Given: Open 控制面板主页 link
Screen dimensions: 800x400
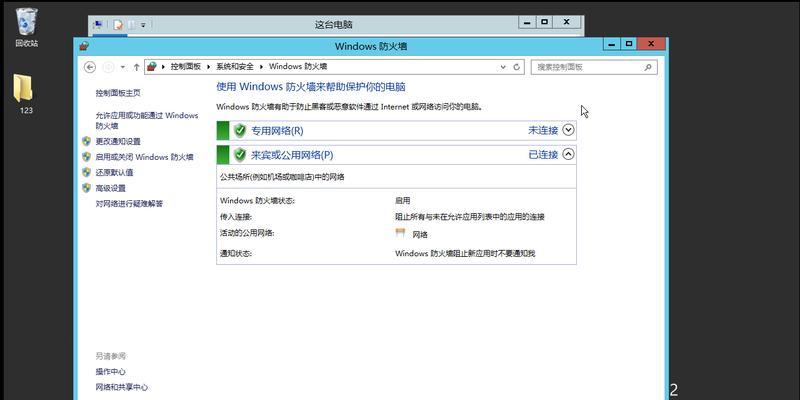Looking at the screenshot, I should (x=118, y=93).
